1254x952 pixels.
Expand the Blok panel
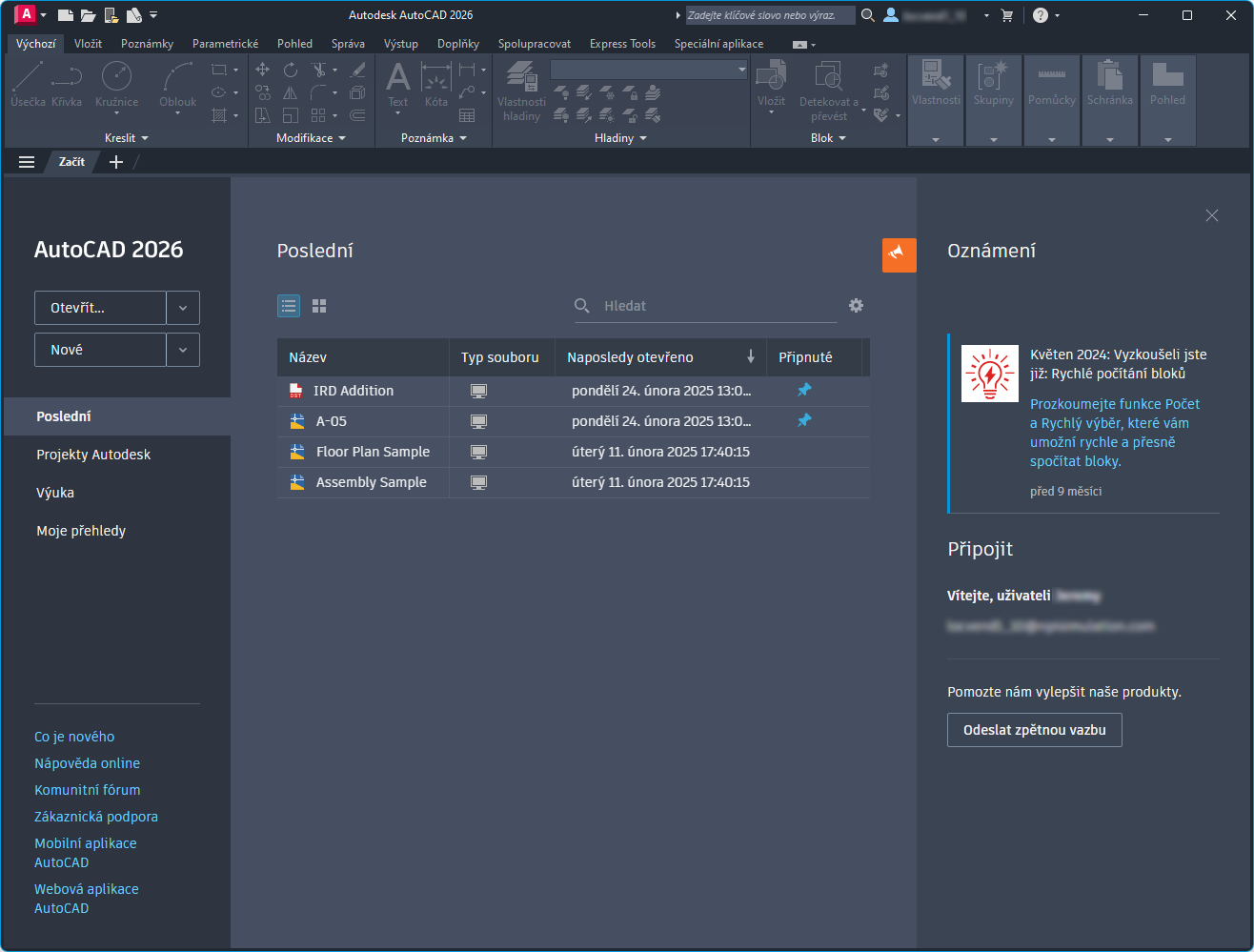[828, 138]
